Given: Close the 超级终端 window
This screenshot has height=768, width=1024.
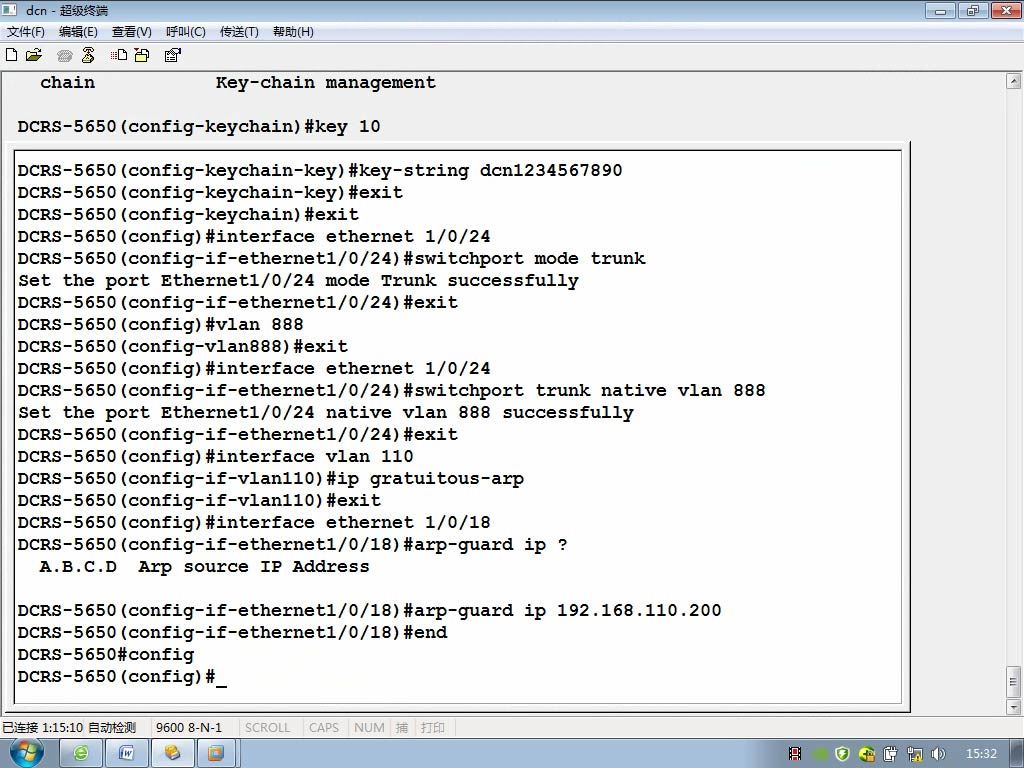Looking at the screenshot, I should point(1006,10).
